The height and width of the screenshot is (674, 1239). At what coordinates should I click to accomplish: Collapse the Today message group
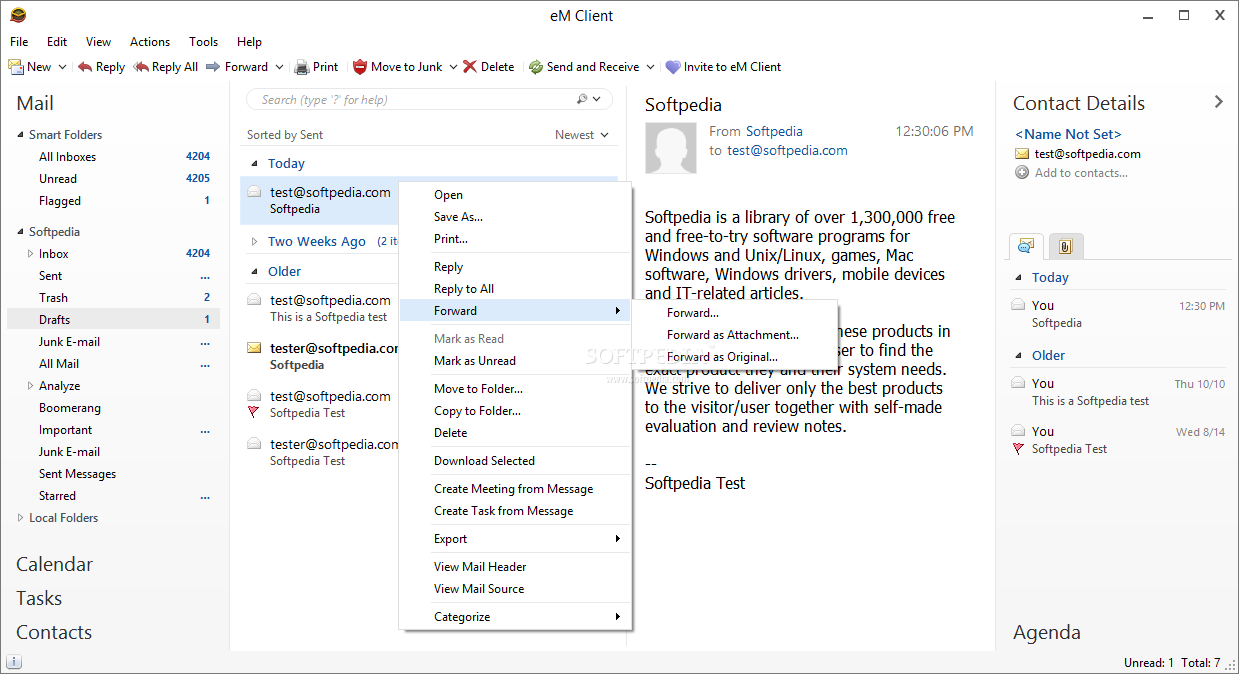[255, 164]
